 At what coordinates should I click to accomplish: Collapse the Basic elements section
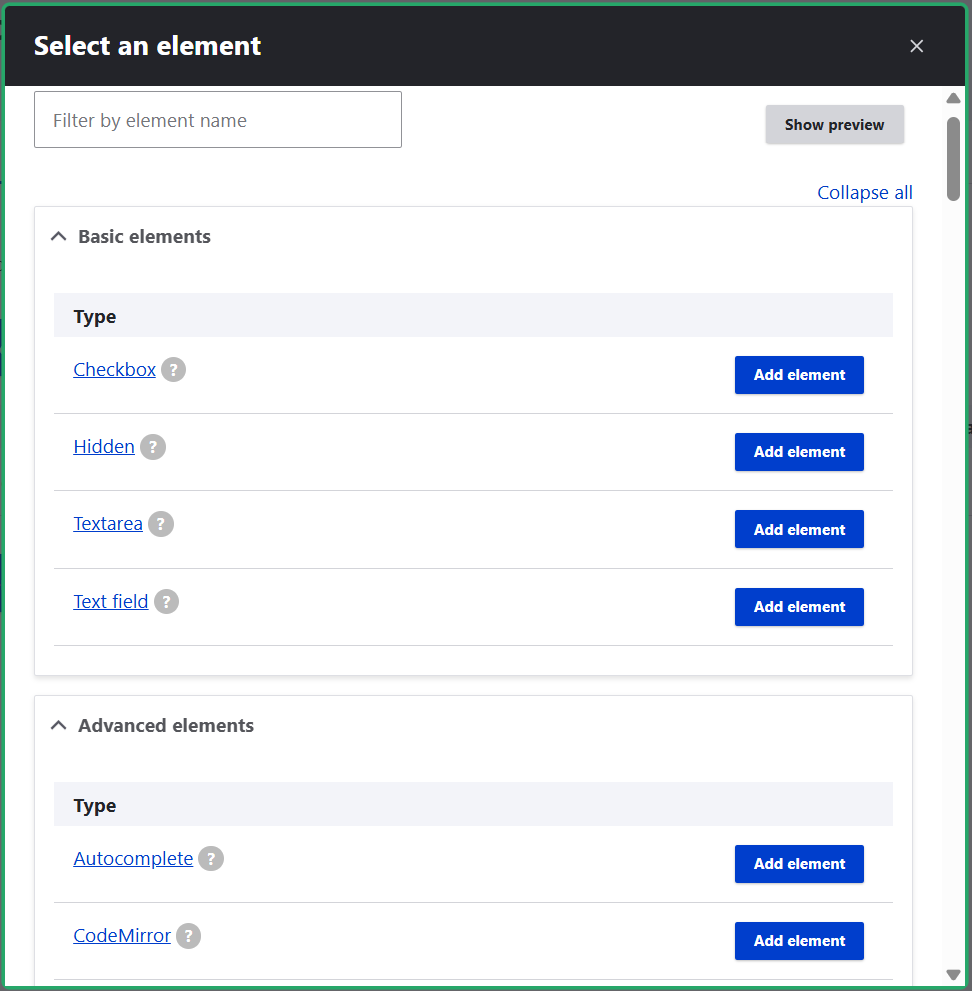point(131,236)
